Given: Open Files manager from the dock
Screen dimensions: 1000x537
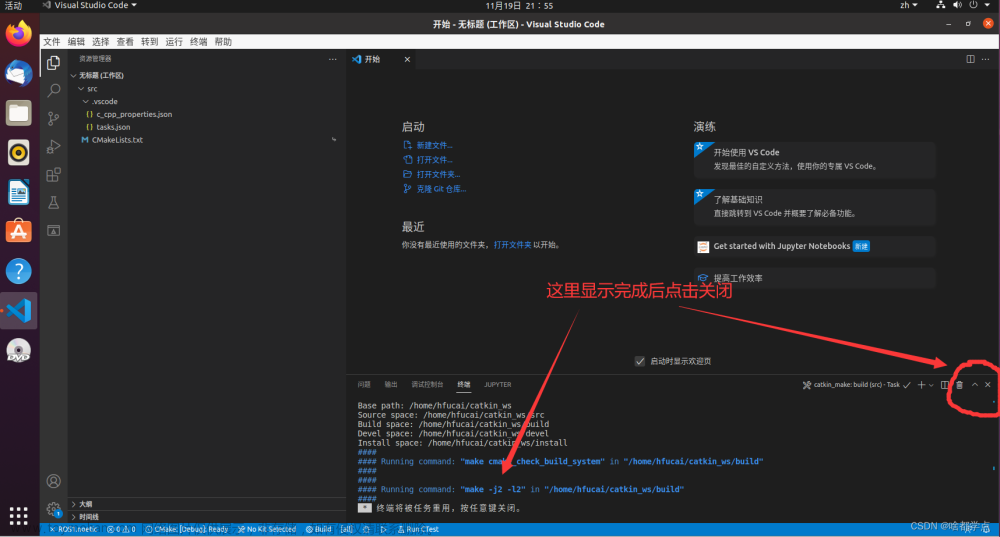Looking at the screenshot, I should point(18,113).
